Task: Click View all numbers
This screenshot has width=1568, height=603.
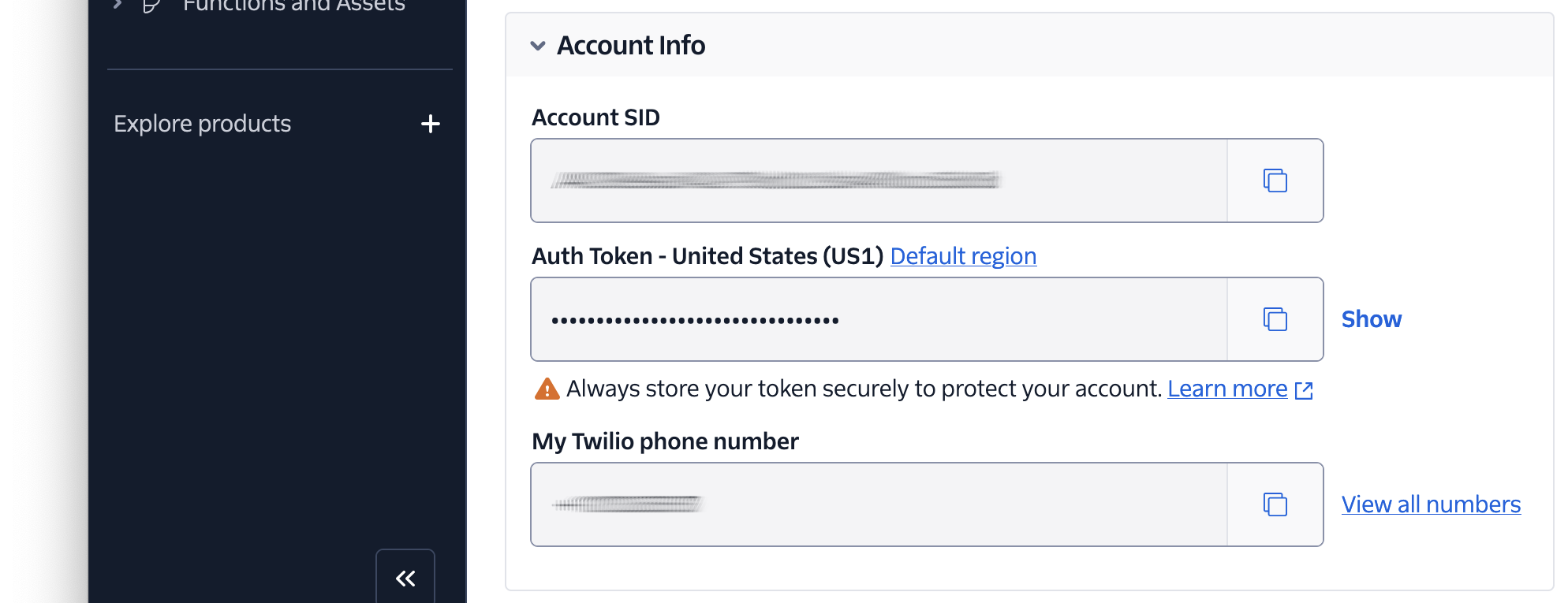Action: pos(1431,504)
